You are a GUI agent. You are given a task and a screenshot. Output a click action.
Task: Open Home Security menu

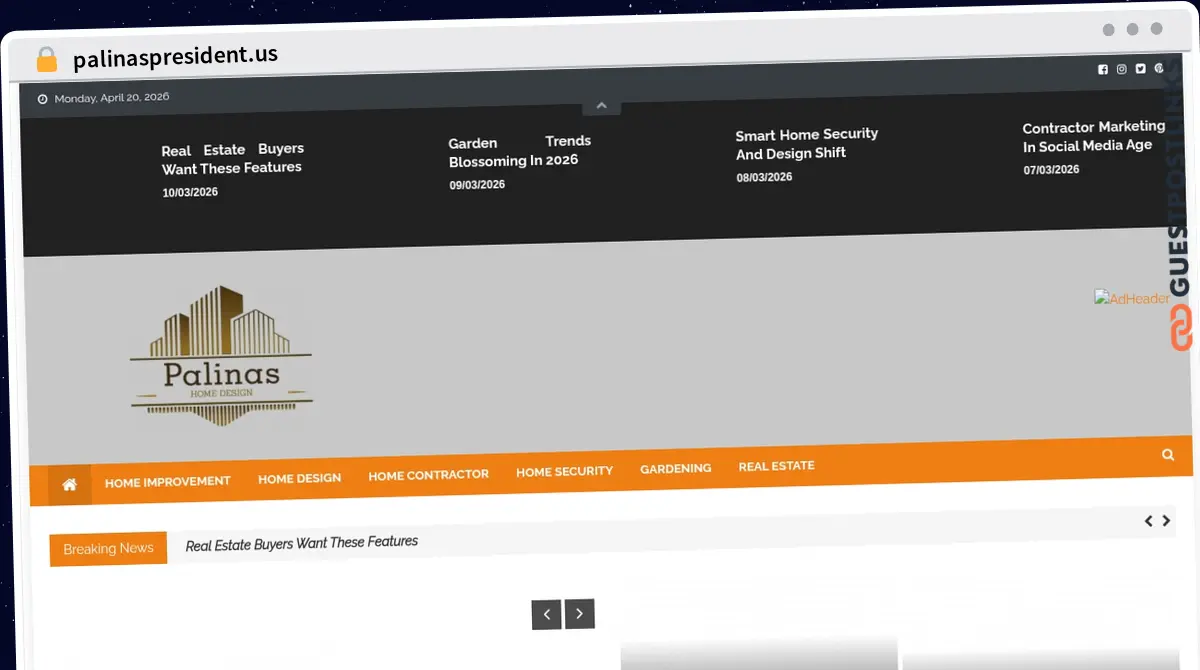click(564, 471)
